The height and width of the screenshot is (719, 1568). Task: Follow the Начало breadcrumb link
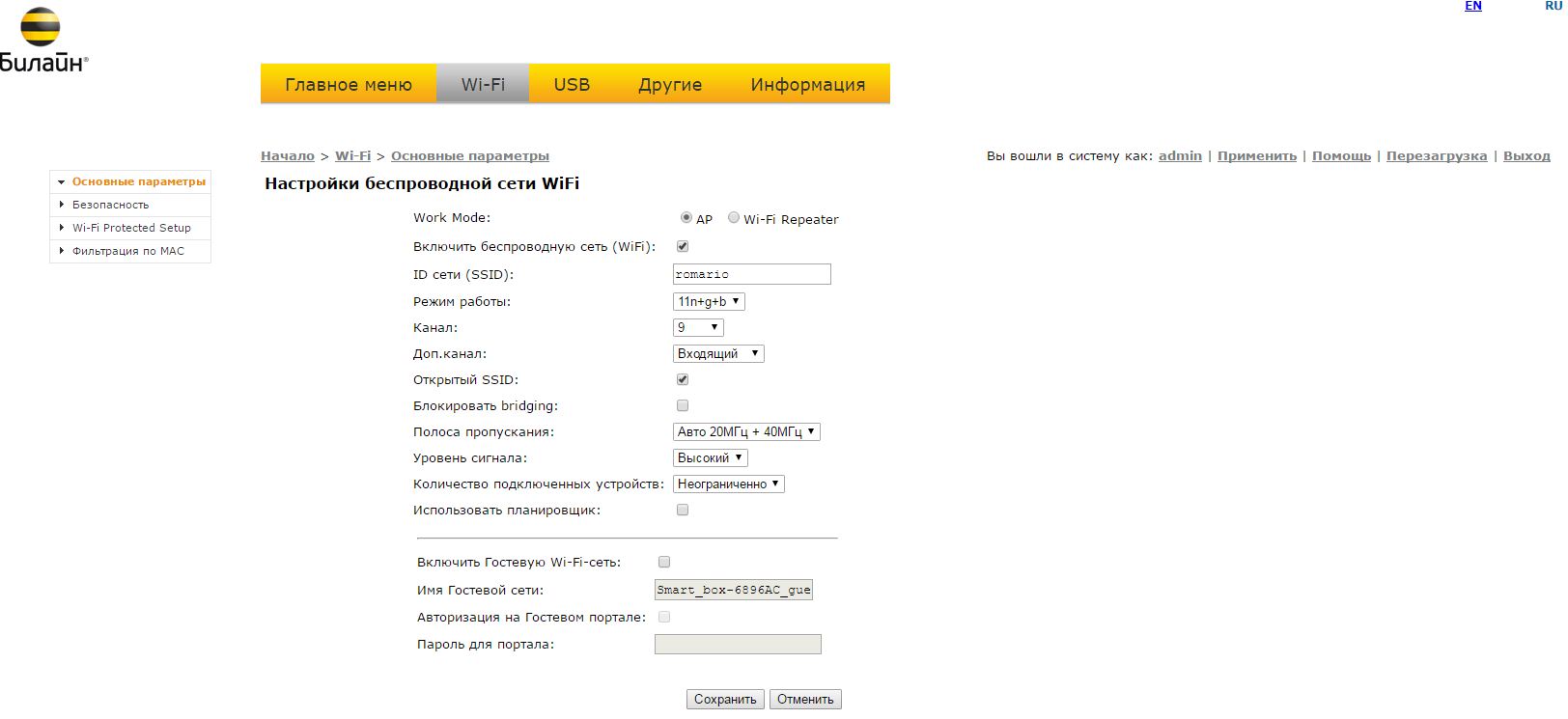[288, 155]
